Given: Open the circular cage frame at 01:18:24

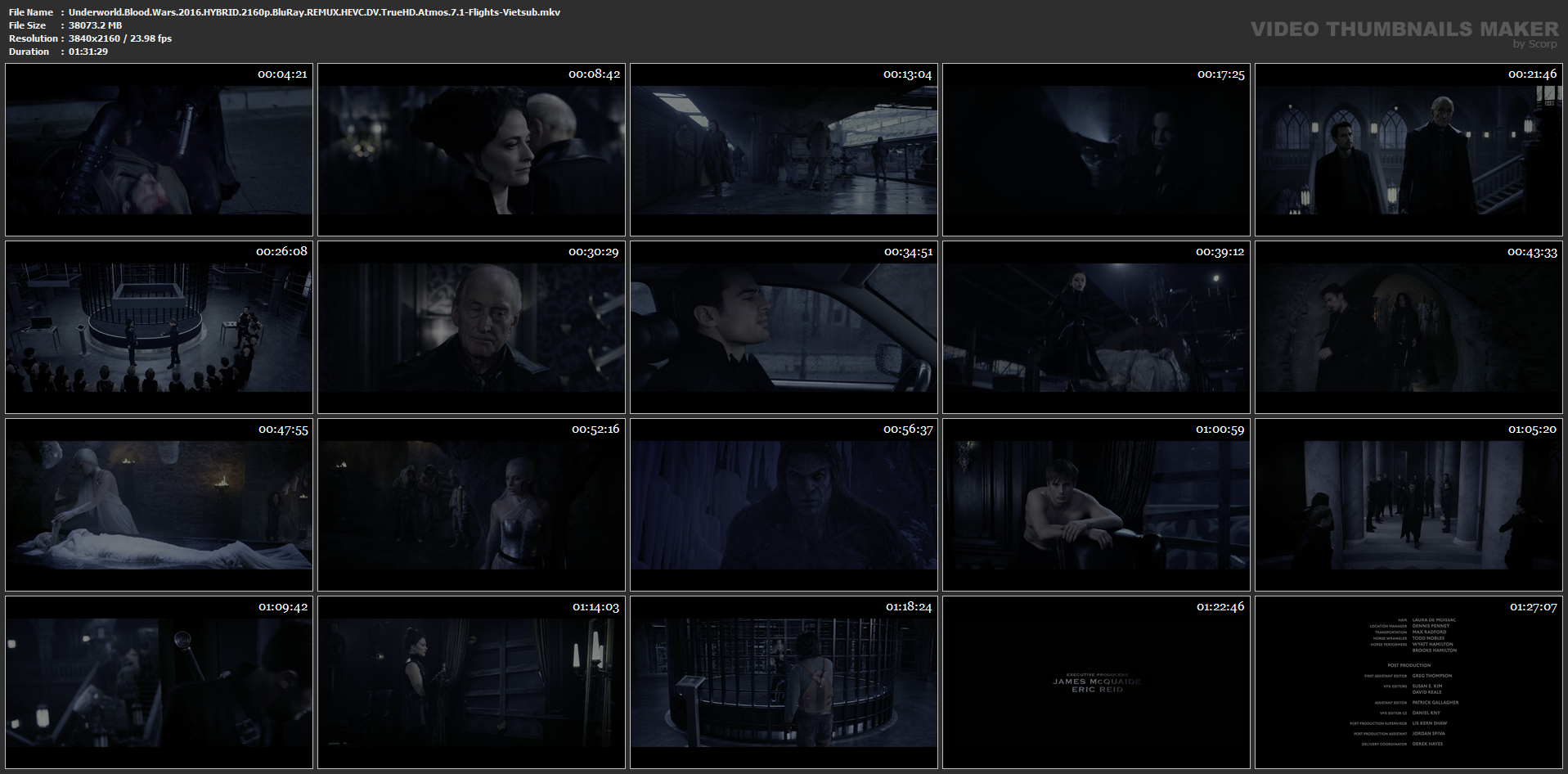Looking at the screenshot, I should click(784, 682).
